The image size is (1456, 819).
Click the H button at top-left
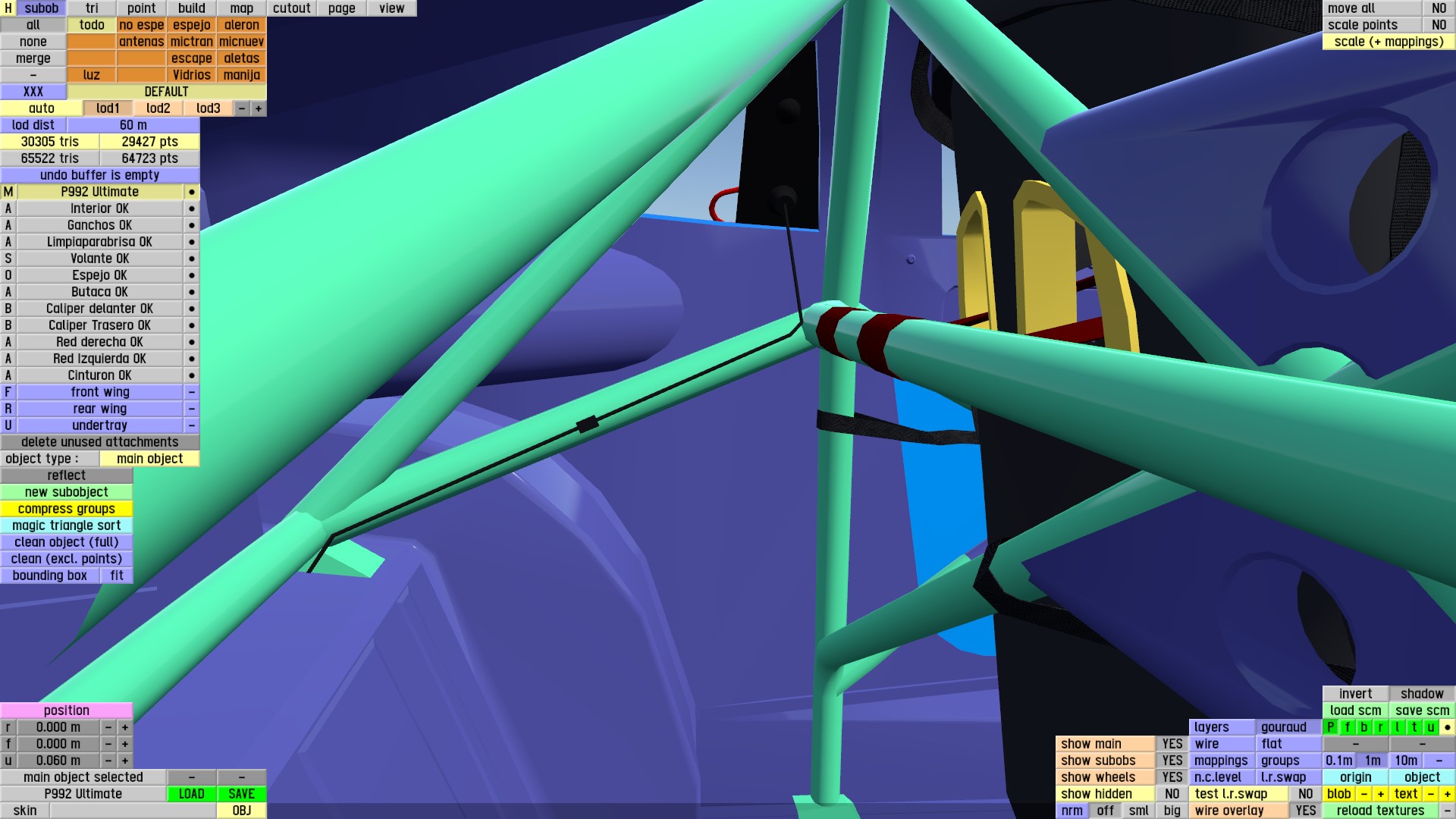click(8, 8)
